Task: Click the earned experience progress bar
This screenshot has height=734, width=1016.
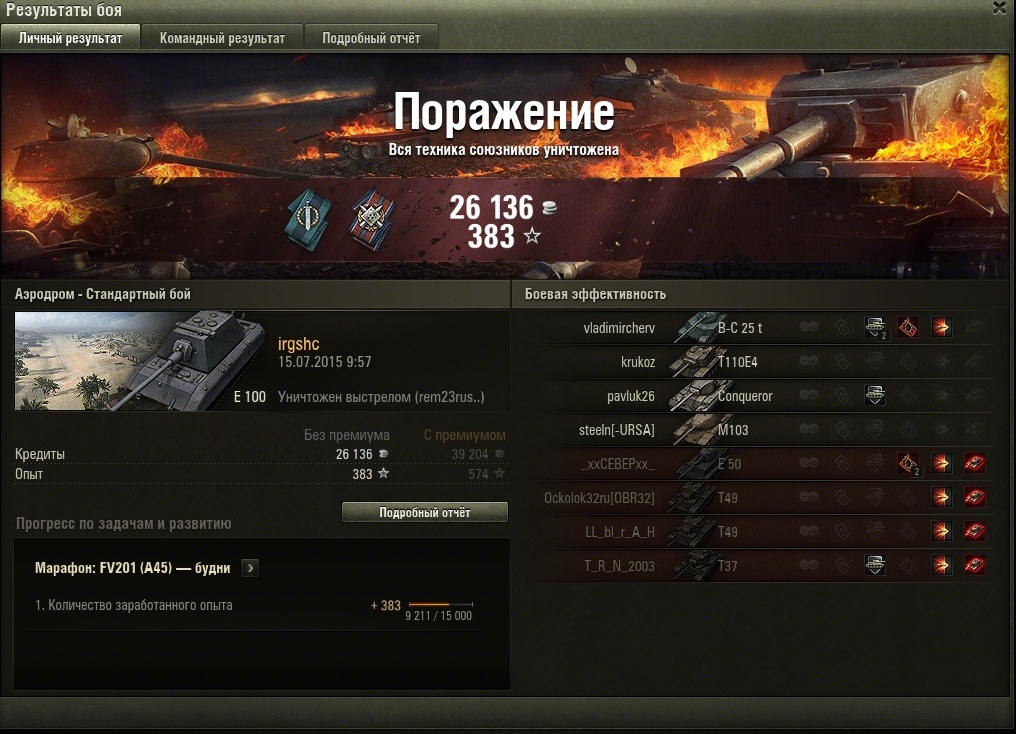Action: pyautogui.click(x=441, y=604)
